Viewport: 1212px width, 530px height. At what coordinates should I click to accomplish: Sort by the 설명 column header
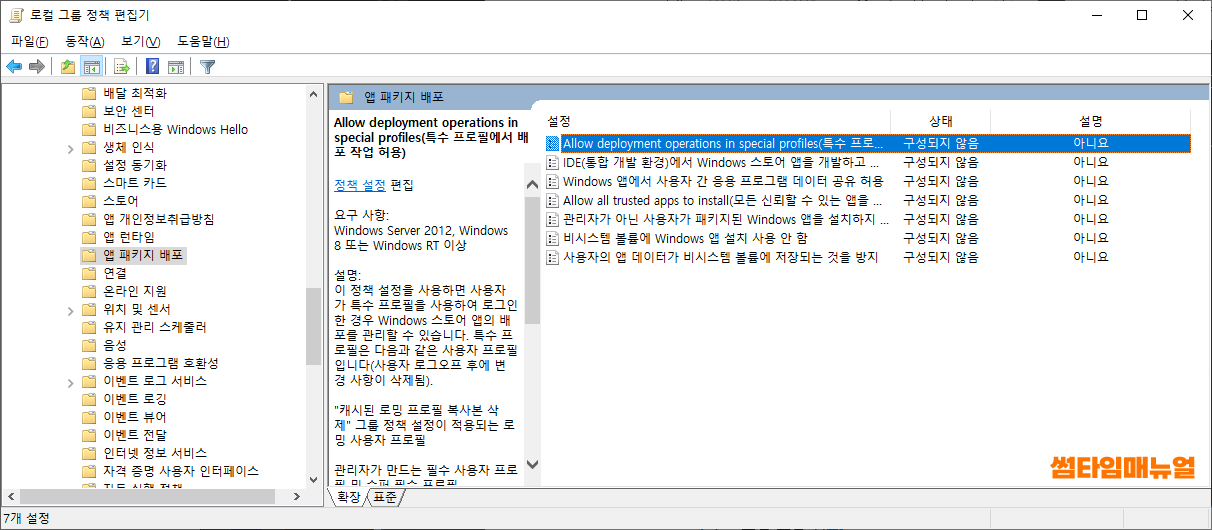click(x=1091, y=120)
